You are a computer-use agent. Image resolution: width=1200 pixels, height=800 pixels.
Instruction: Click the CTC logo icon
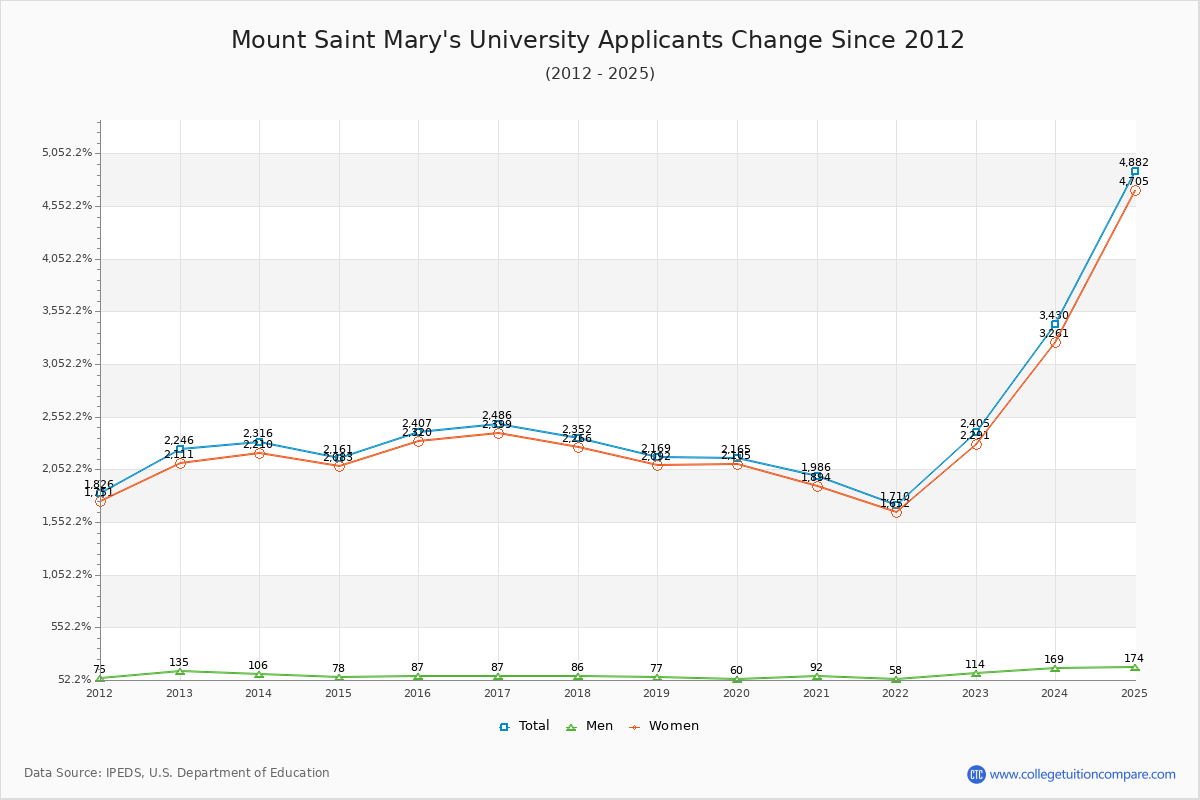click(976, 774)
